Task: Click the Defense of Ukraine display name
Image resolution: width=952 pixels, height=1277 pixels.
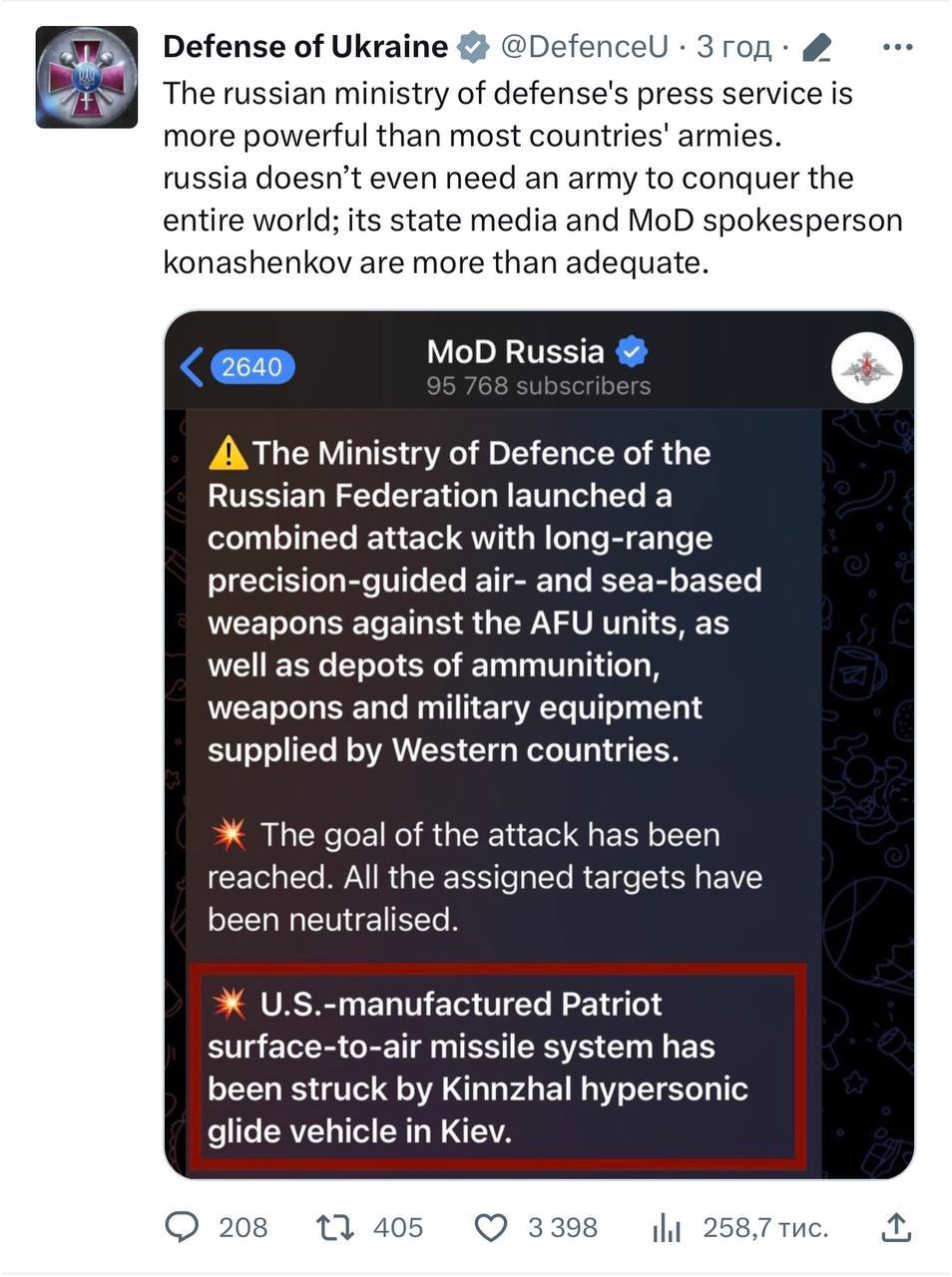Action: 304,46
